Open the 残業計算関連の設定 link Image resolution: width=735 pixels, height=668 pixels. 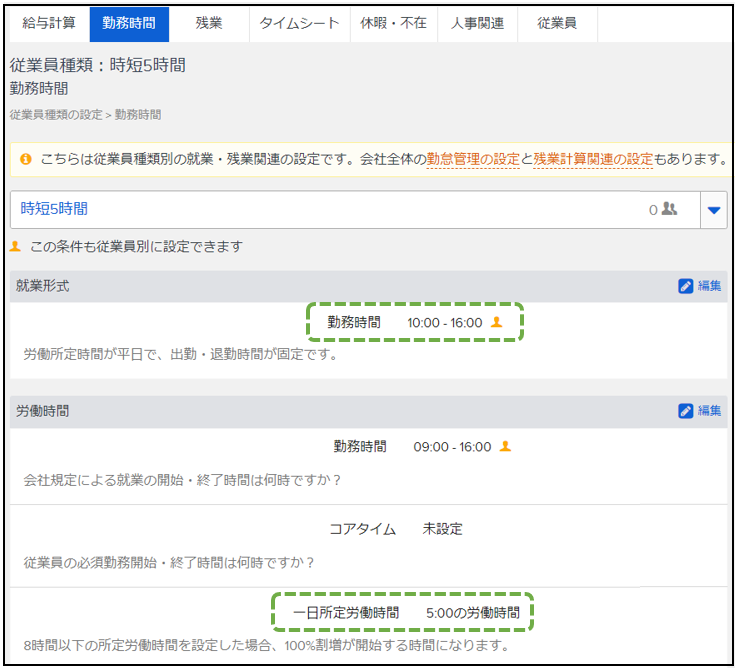(593, 159)
